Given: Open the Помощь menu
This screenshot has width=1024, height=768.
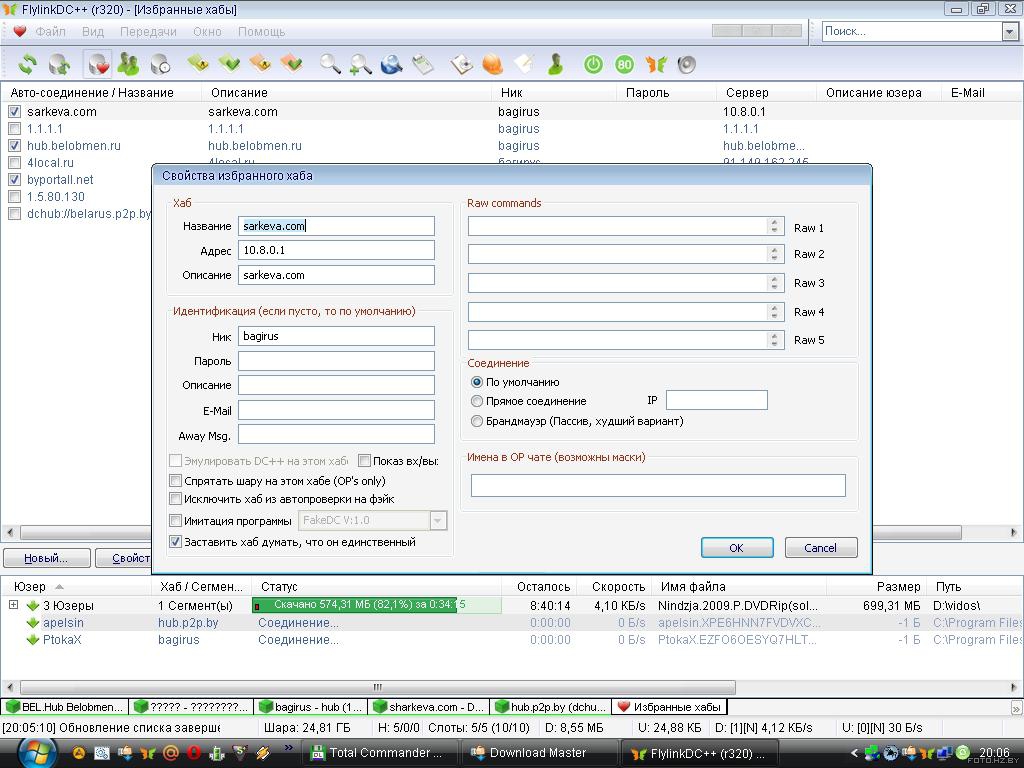Looking at the screenshot, I should pos(261,31).
